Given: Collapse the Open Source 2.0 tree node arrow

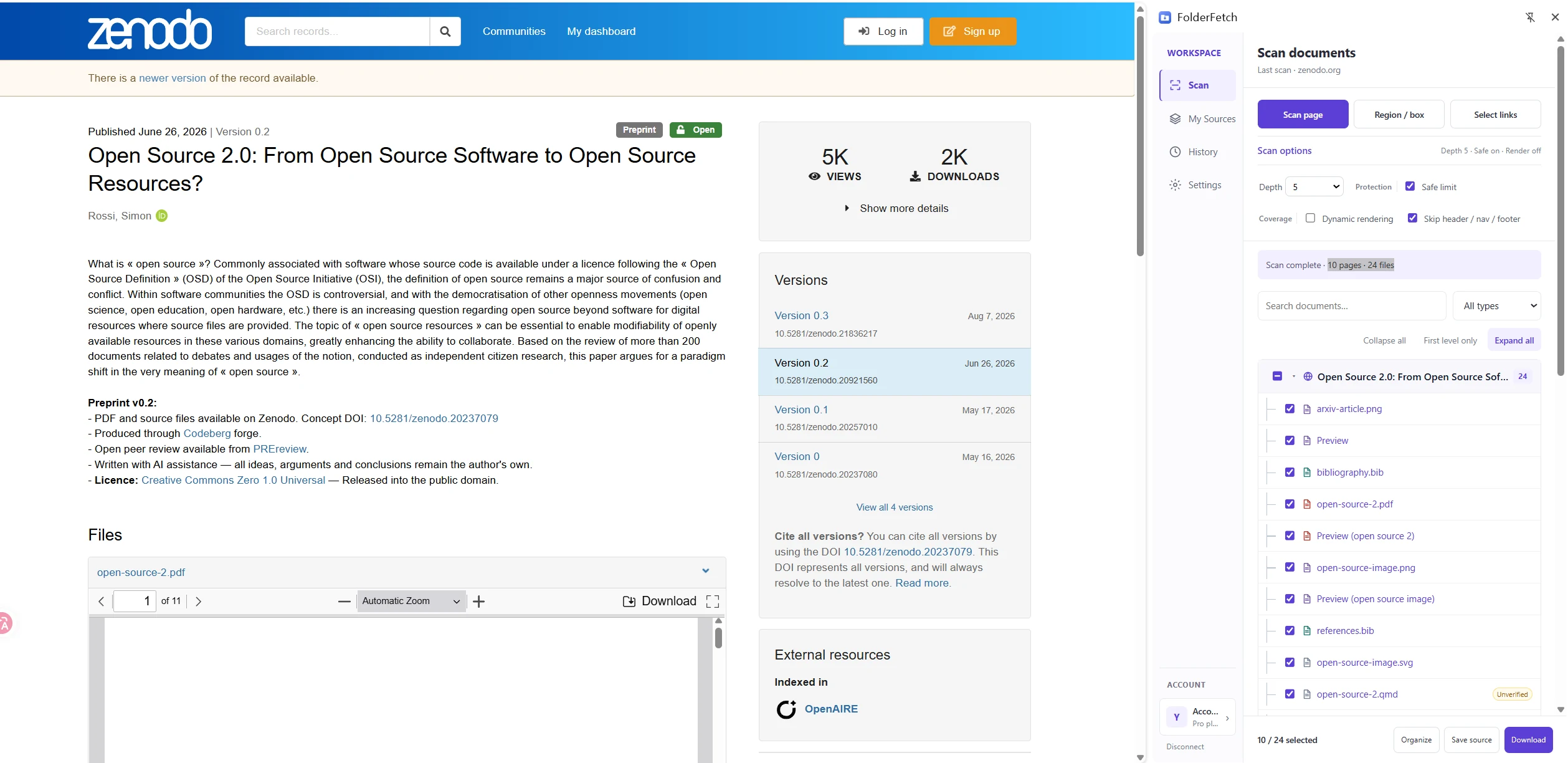Looking at the screenshot, I should (1294, 377).
